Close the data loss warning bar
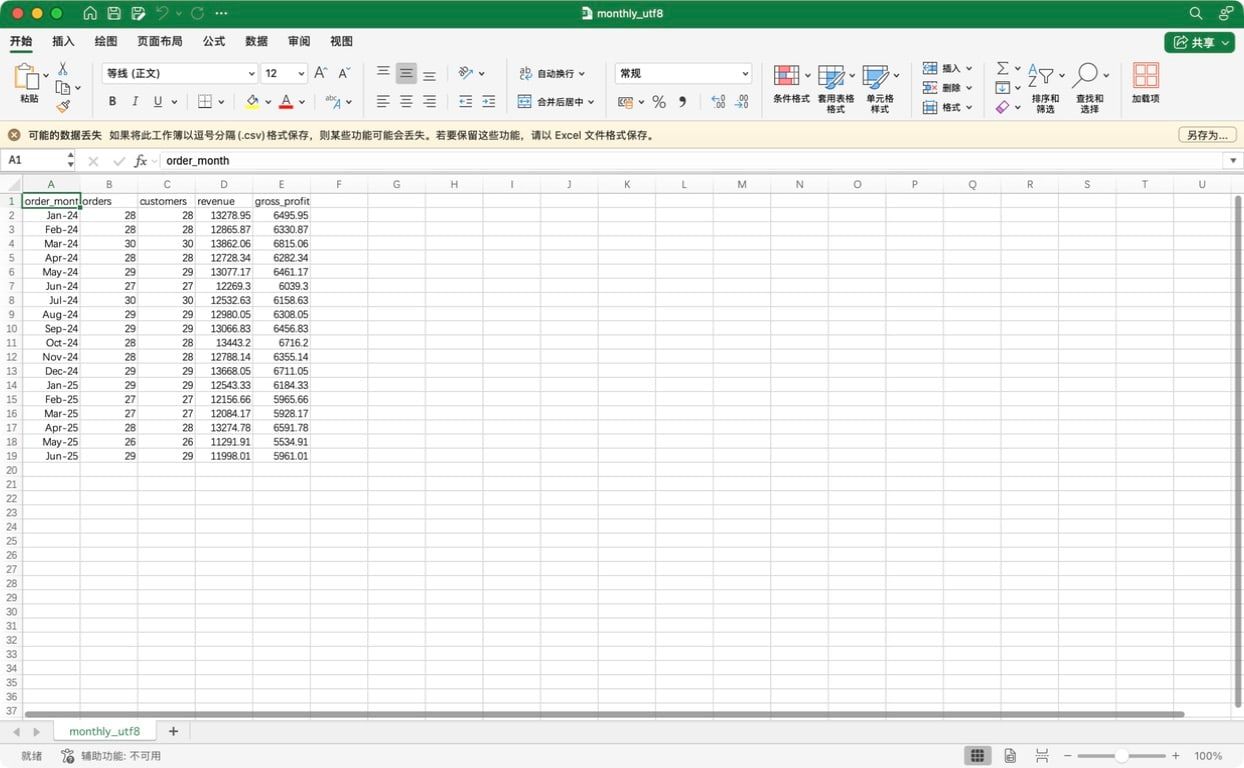 (14, 135)
